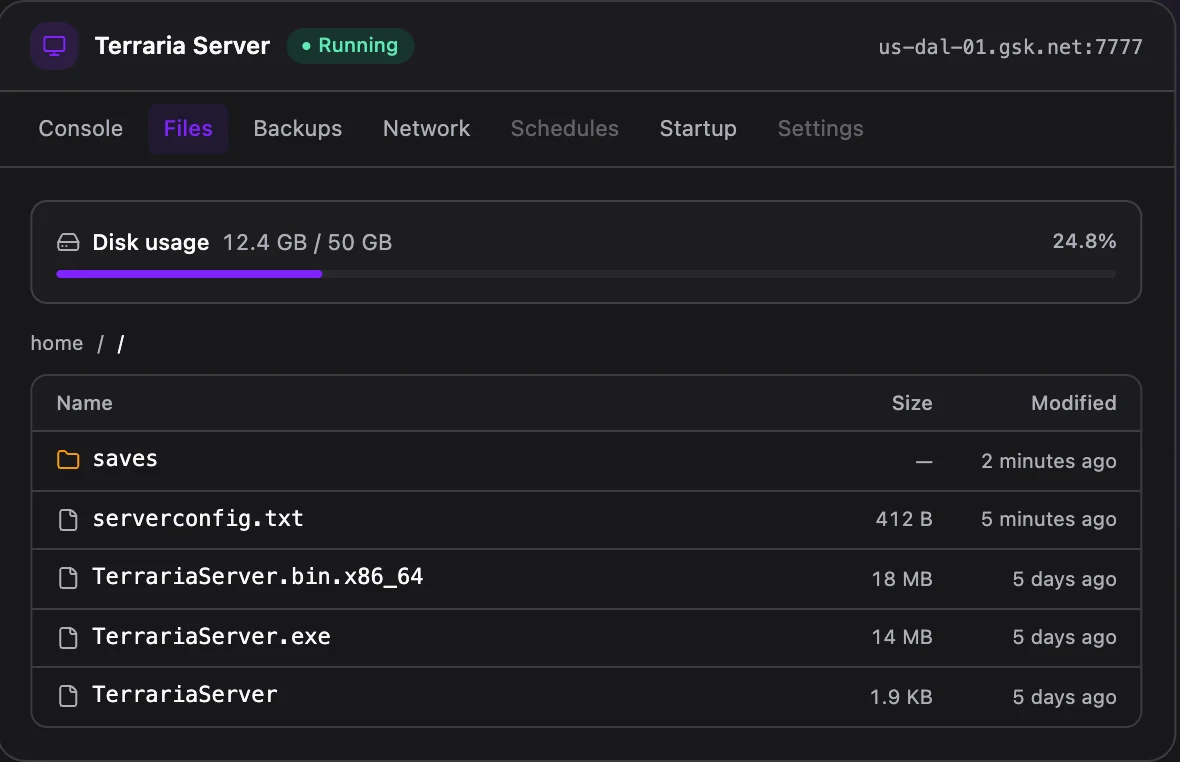Click the 412 B size cell
This screenshot has width=1180, height=762.
click(904, 519)
